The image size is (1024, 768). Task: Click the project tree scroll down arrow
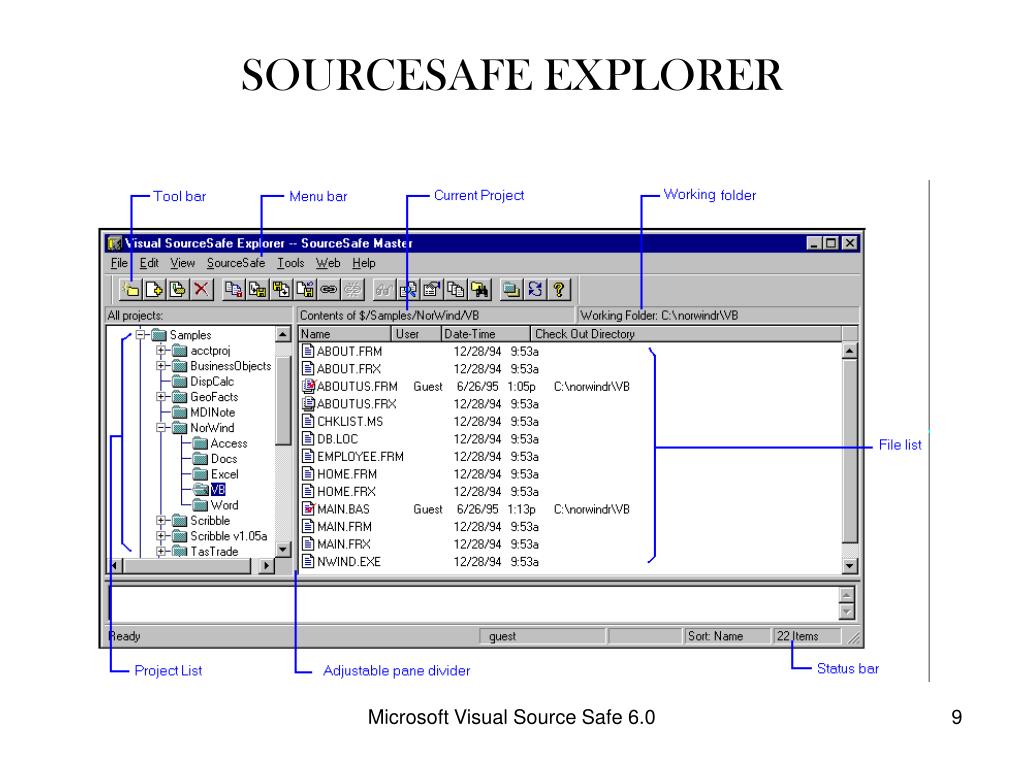[283, 549]
